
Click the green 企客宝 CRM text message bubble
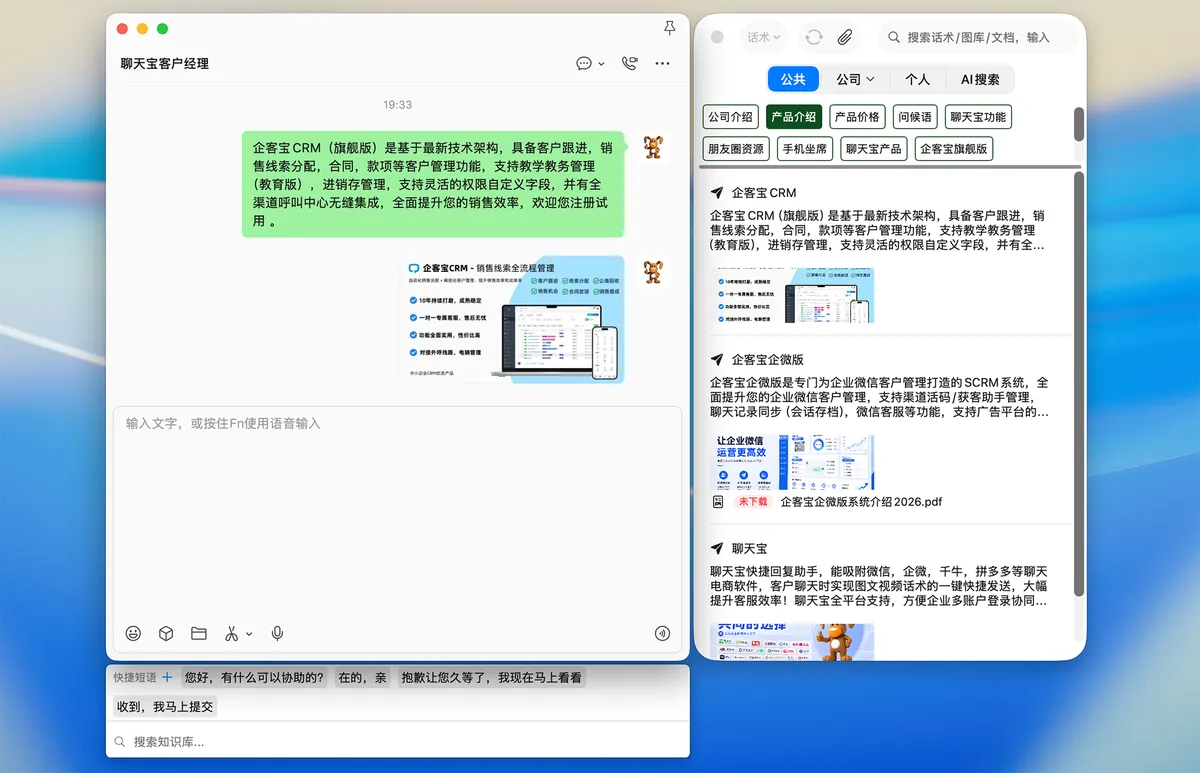433,184
